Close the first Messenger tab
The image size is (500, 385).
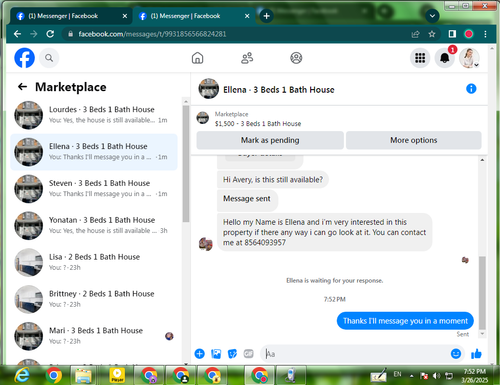coord(125,16)
